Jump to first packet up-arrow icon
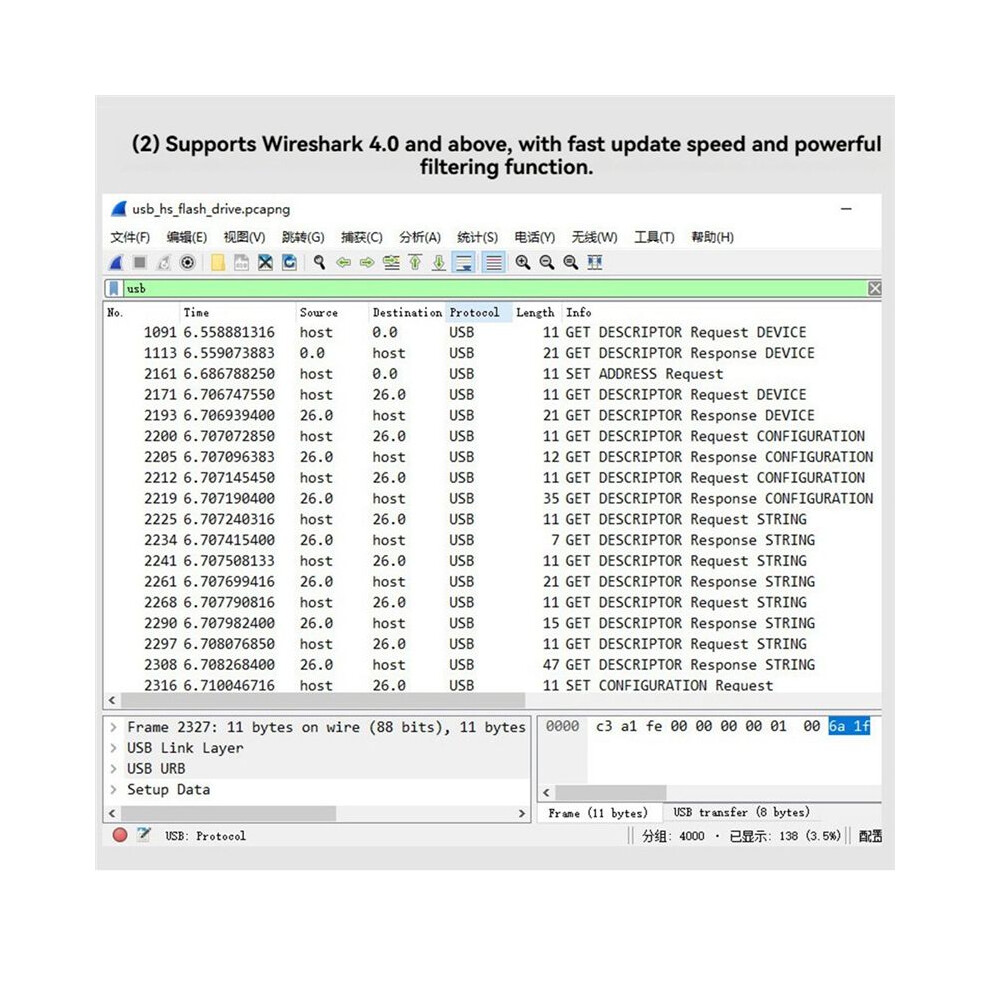990x990 pixels. tap(415, 263)
